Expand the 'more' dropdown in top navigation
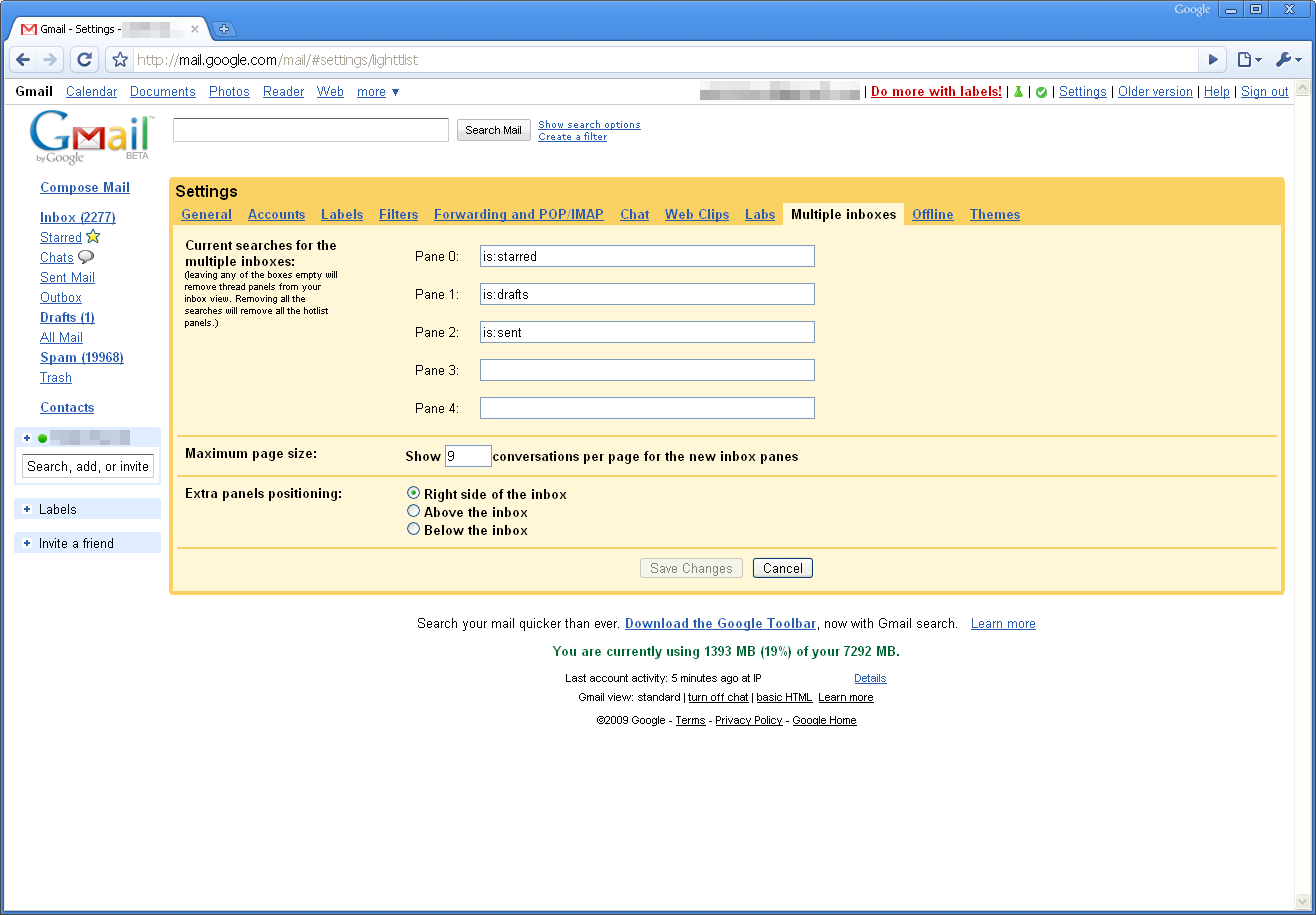Image resolution: width=1316 pixels, height=915 pixels. coord(378,92)
